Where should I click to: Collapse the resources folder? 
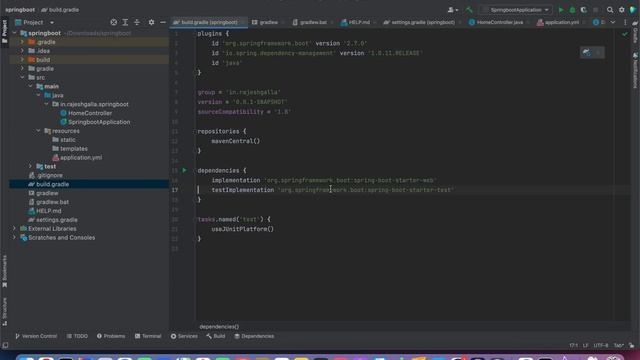click(x=38, y=131)
